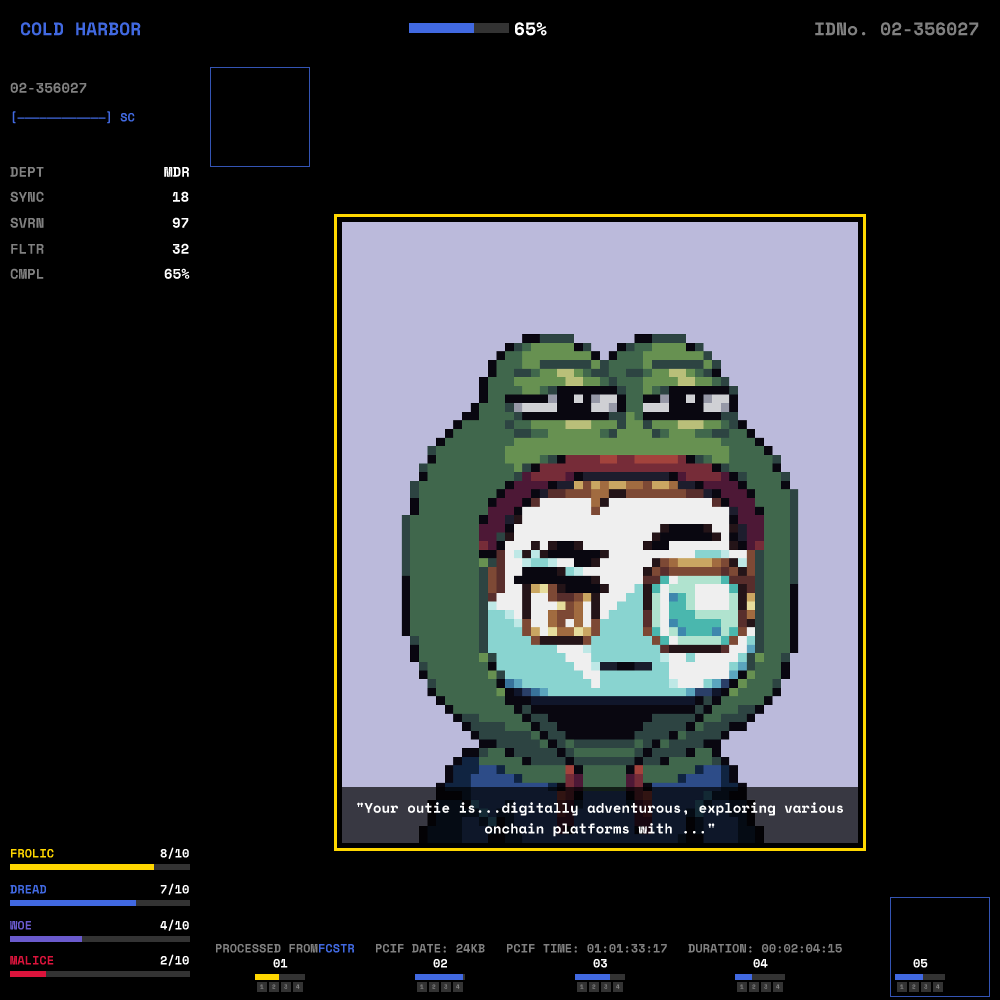Click box 1 under bin 01
The height and width of the screenshot is (1000, 1000).
261,987
